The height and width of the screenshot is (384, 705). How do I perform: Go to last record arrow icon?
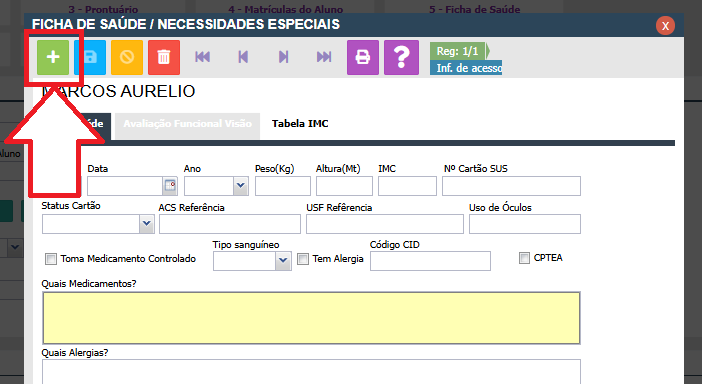(x=324, y=57)
